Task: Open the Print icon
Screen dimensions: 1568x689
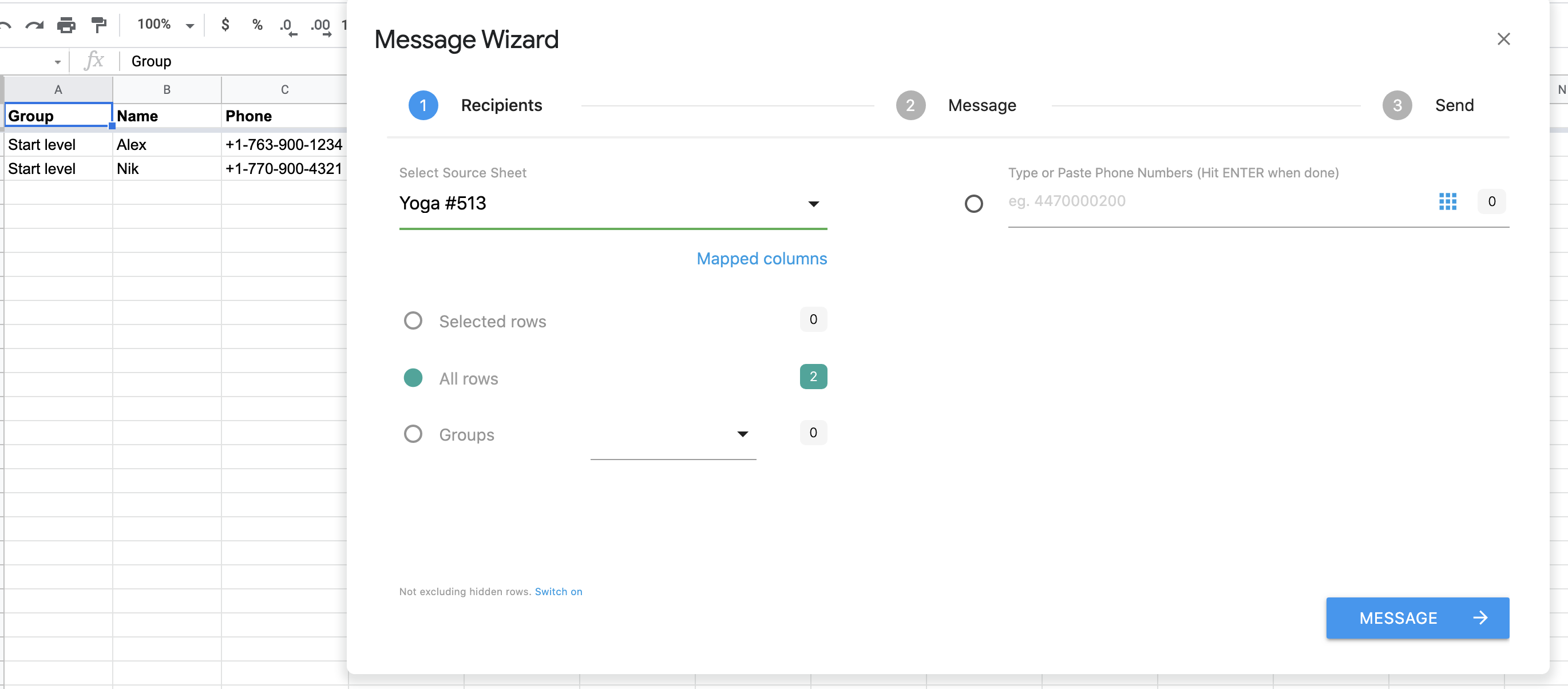Action: (x=66, y=25)
